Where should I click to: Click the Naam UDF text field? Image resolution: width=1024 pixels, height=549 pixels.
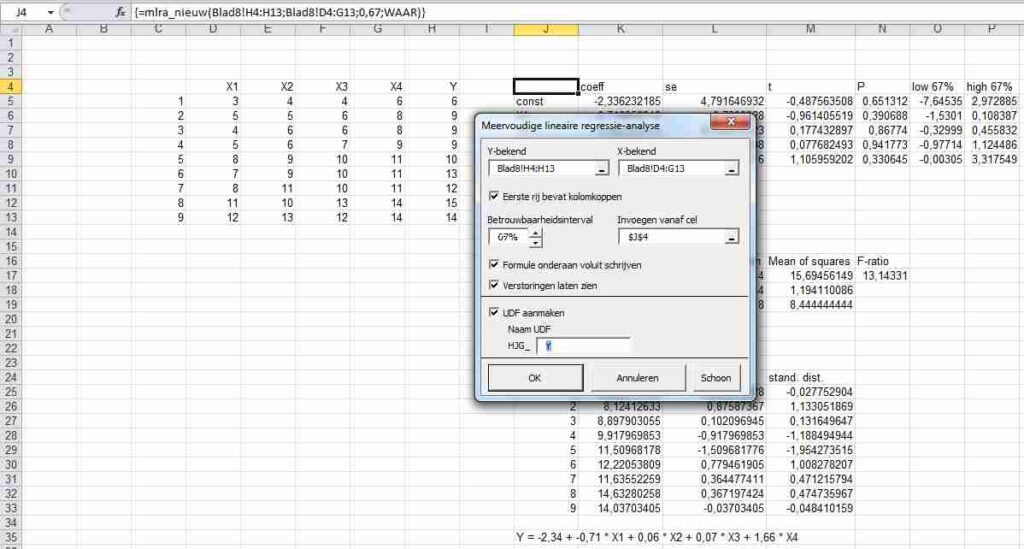coord(584,346)
